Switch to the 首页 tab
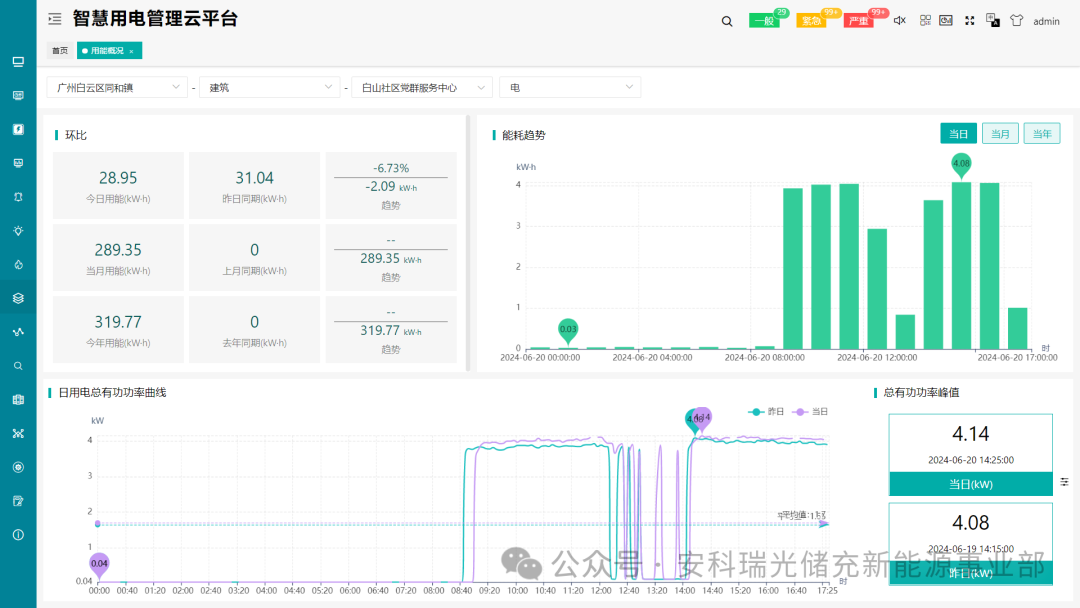Screen dimensions: 1080x608 (x=60, y=50)
